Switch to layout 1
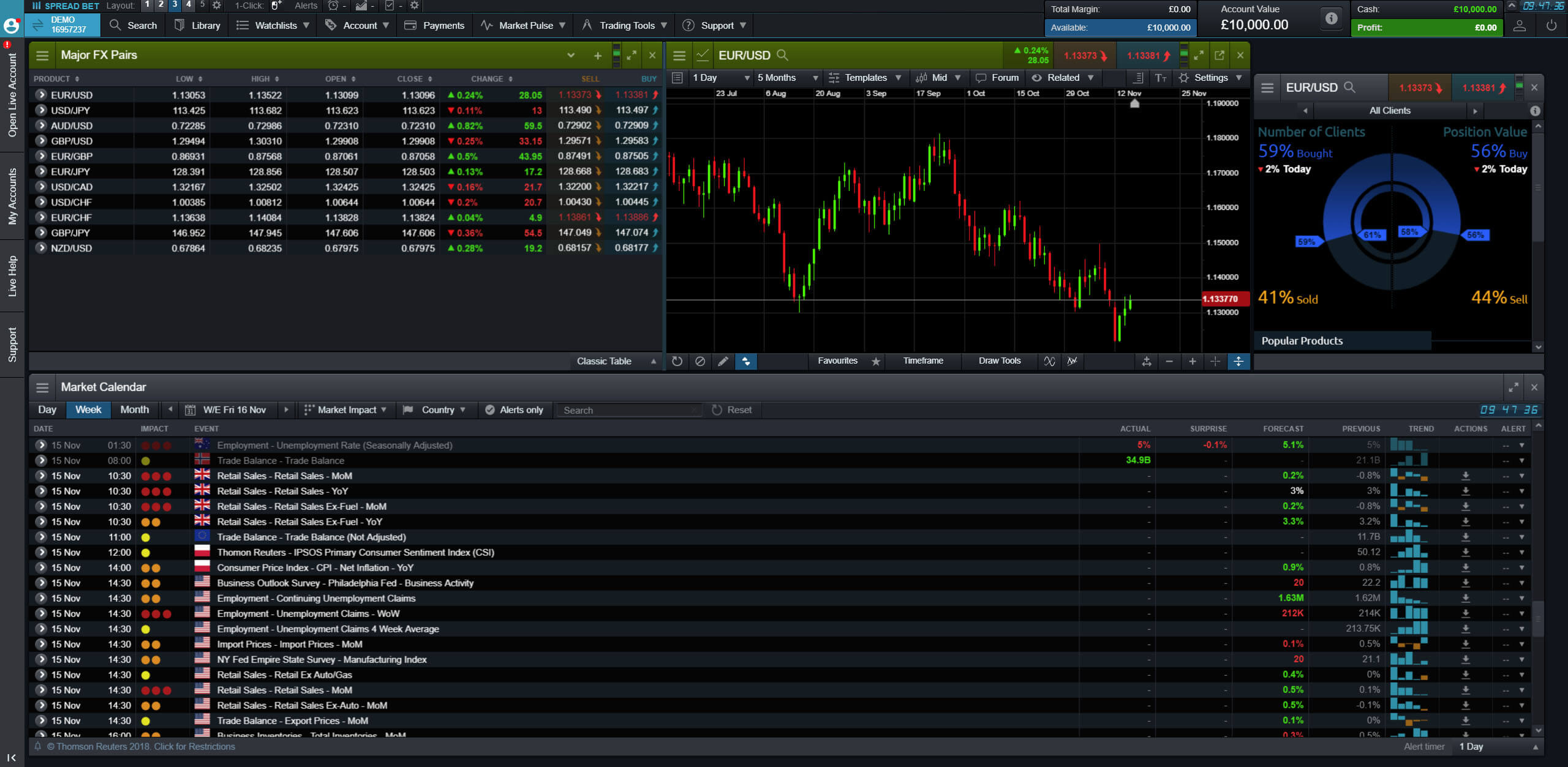 pyautogui.click(x=147, y=5)
